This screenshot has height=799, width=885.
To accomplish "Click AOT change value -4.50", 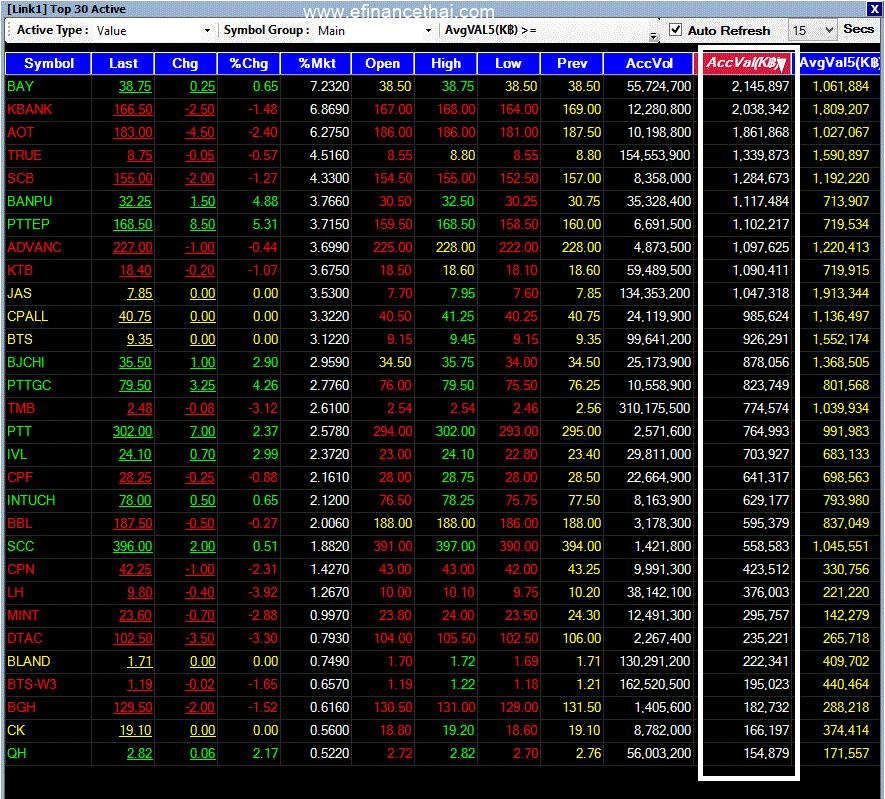I will tap(200, 133).
